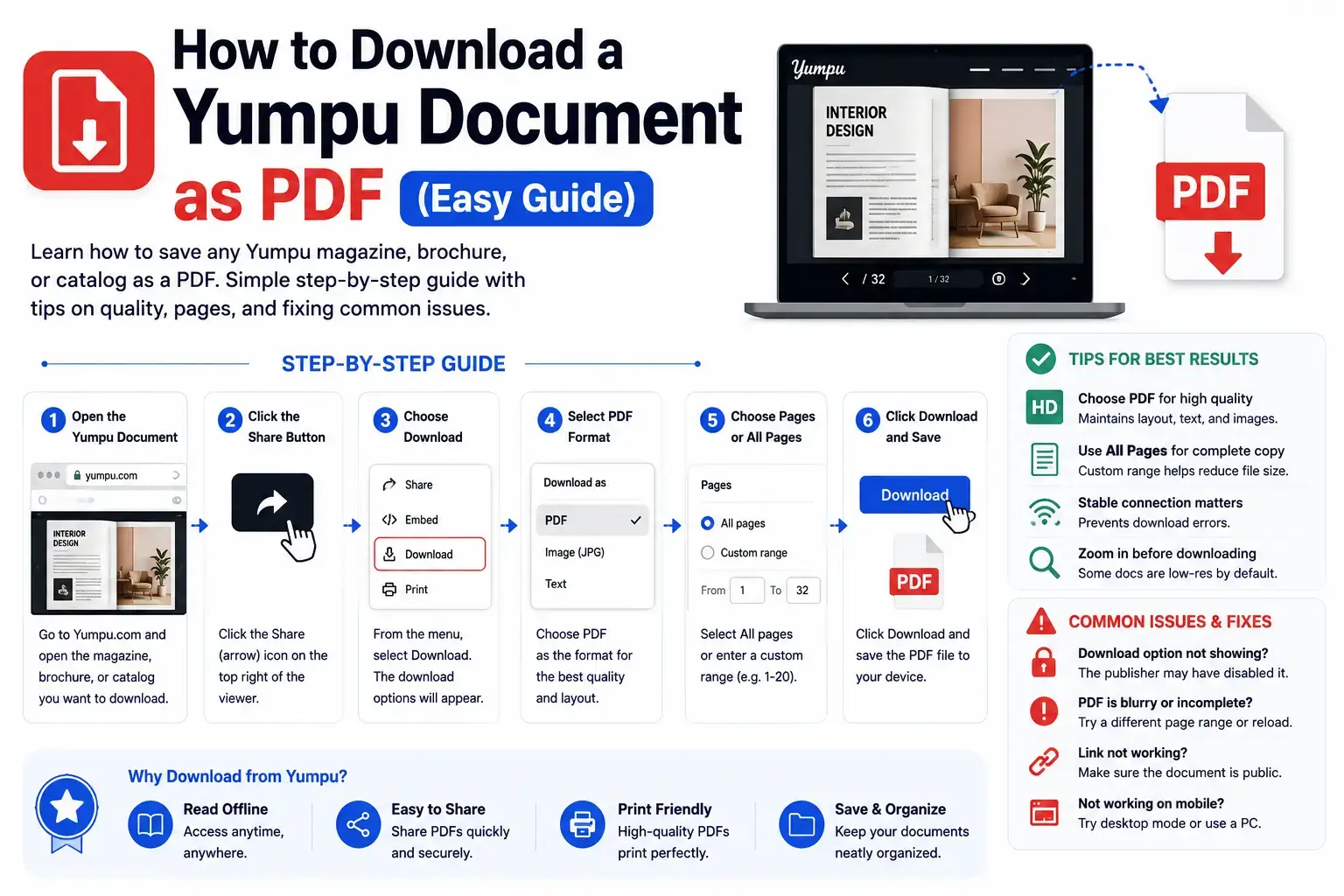Click the circular button in the laptop viewer toolbar
The width and height of the screenshot is (1344, 896).
click(x=998, y=279)
